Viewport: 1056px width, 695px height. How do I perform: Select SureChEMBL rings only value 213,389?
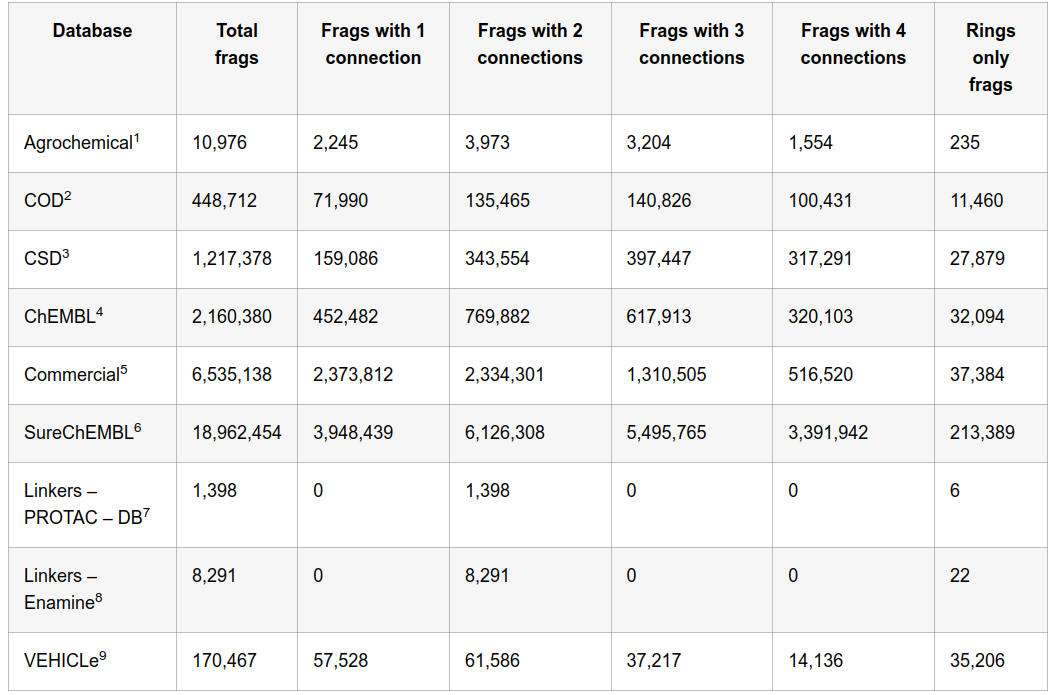click(x=982, y=432)
